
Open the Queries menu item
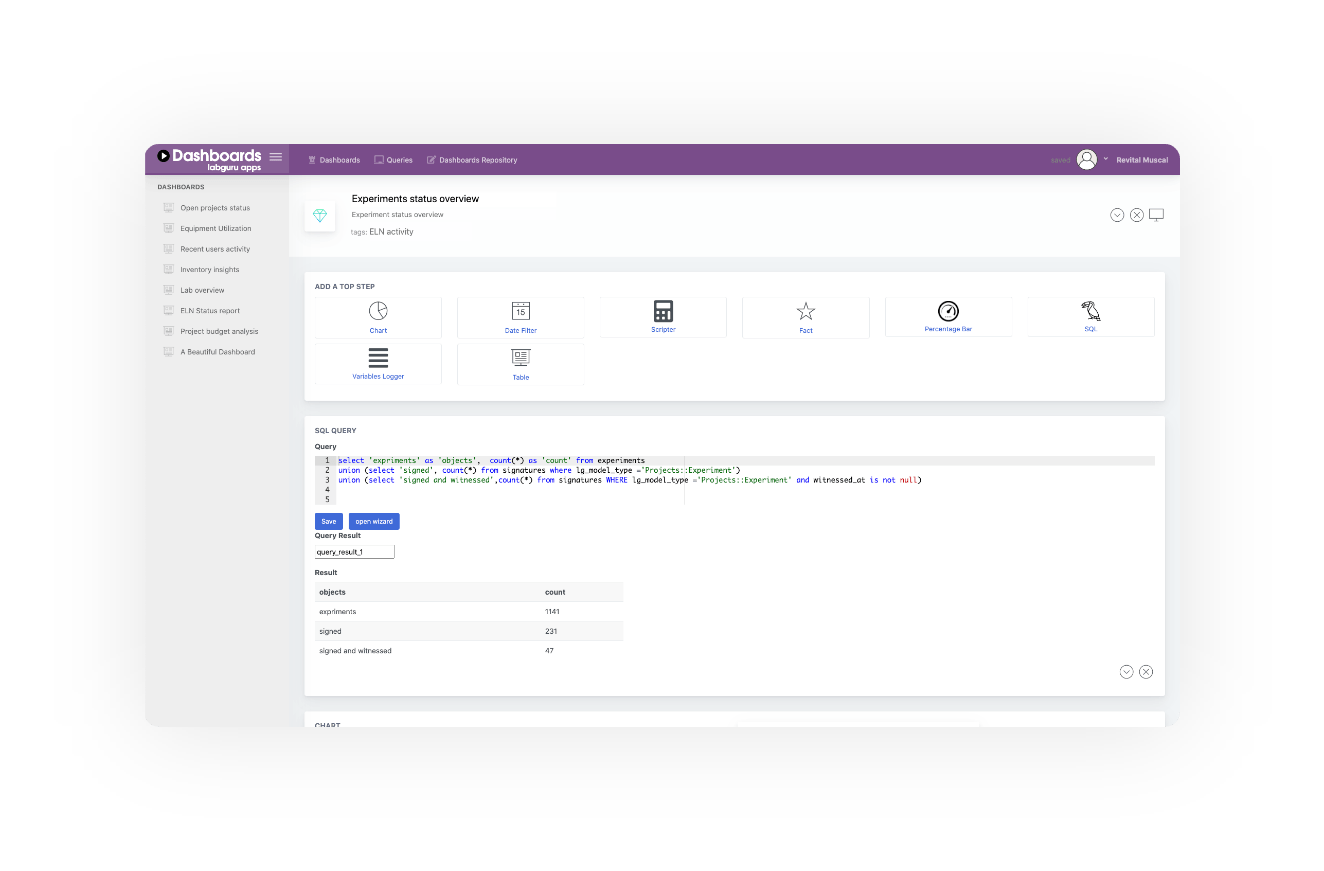(393, 159)
